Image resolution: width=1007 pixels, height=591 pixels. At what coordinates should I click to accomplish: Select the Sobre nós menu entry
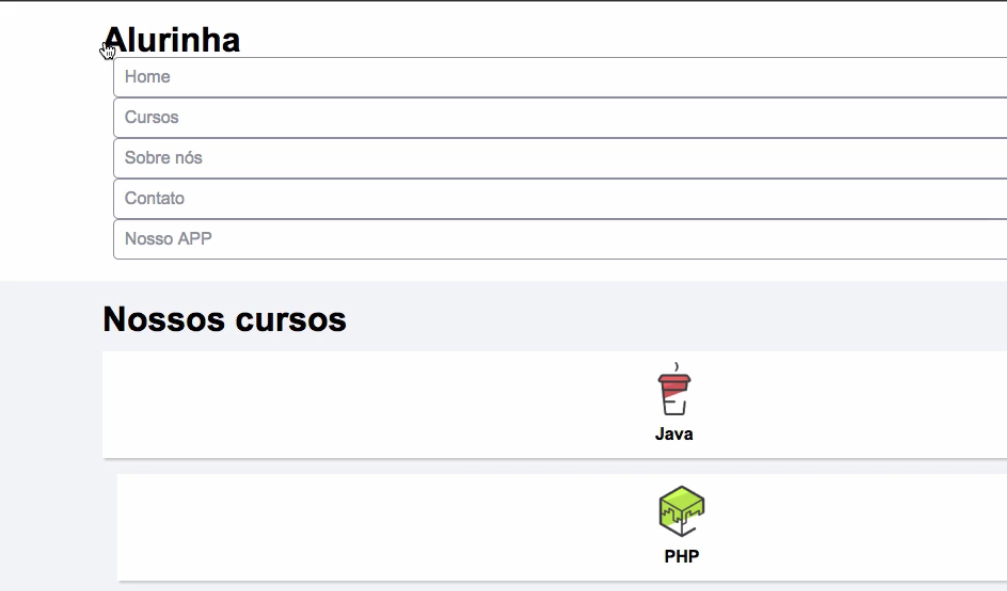(156, 158)
